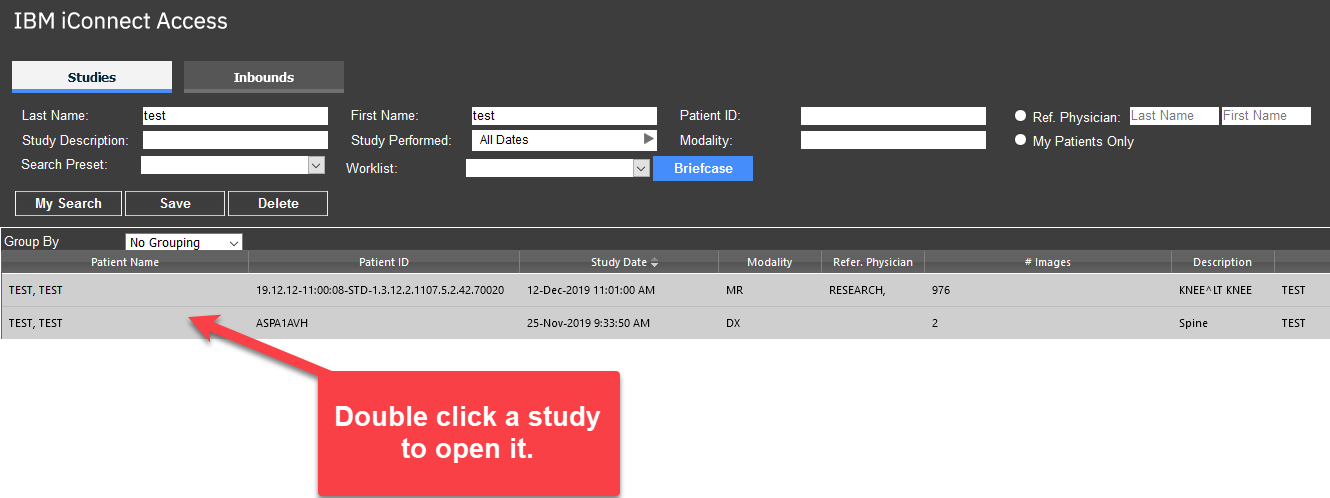Select the TEST, TEST study dated 12-Dec-2019

[x=665, y=290]
